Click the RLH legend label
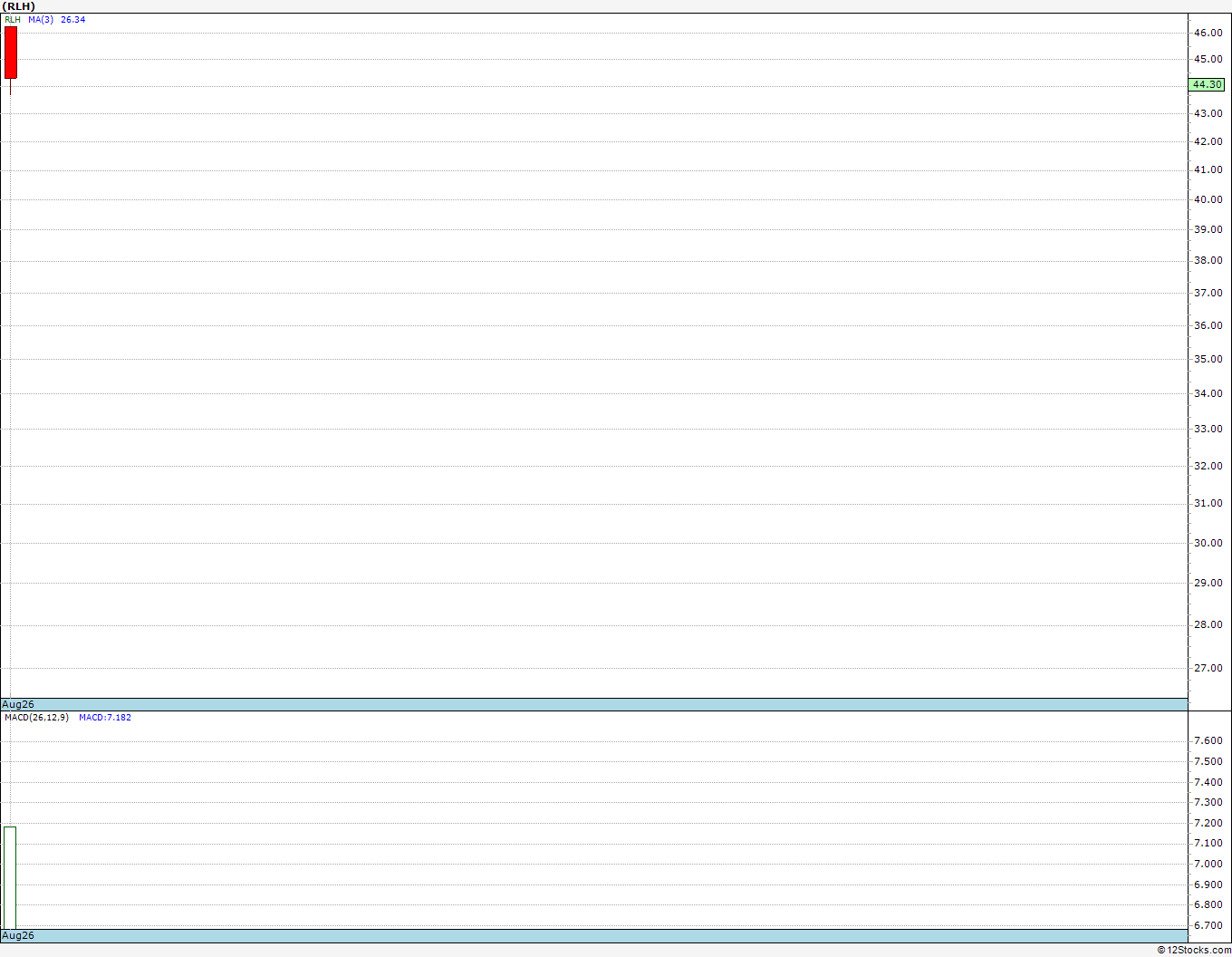Viewport: 1232px width, 957px height. tap(13, 19)
